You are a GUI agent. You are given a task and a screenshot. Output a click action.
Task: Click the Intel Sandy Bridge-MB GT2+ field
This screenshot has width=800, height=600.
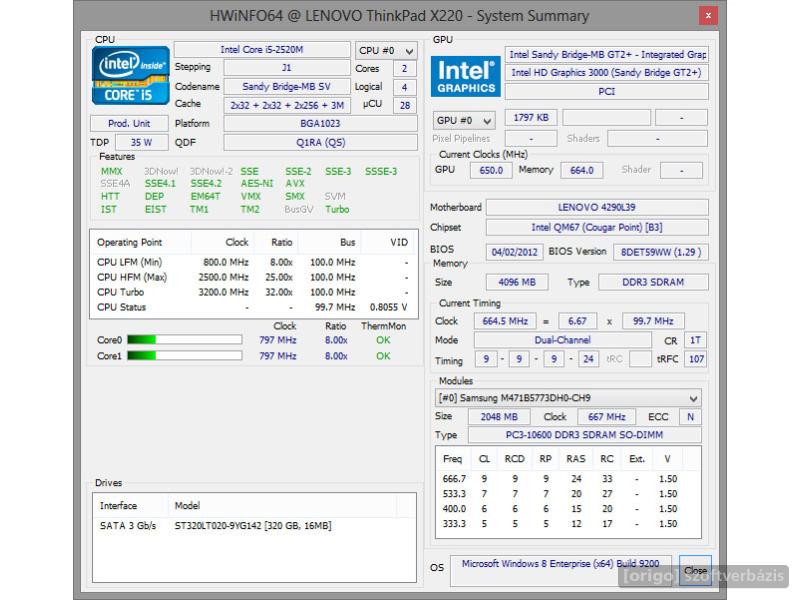click(x=607, y=55)
